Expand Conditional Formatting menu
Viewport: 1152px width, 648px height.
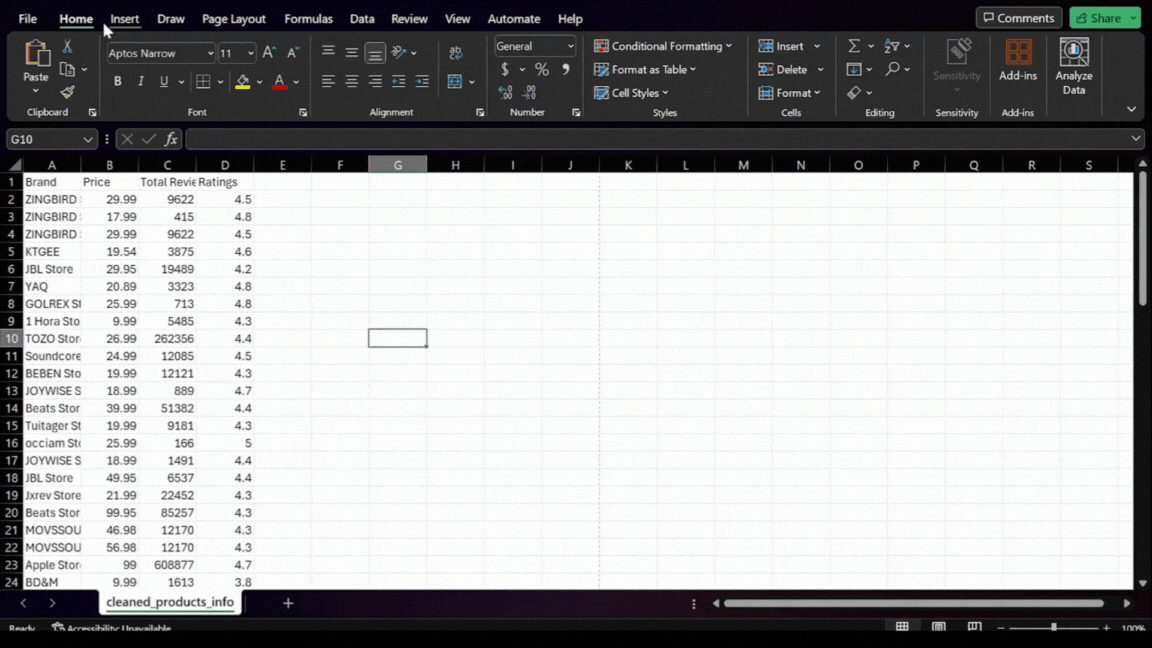[x=663, y=46]
